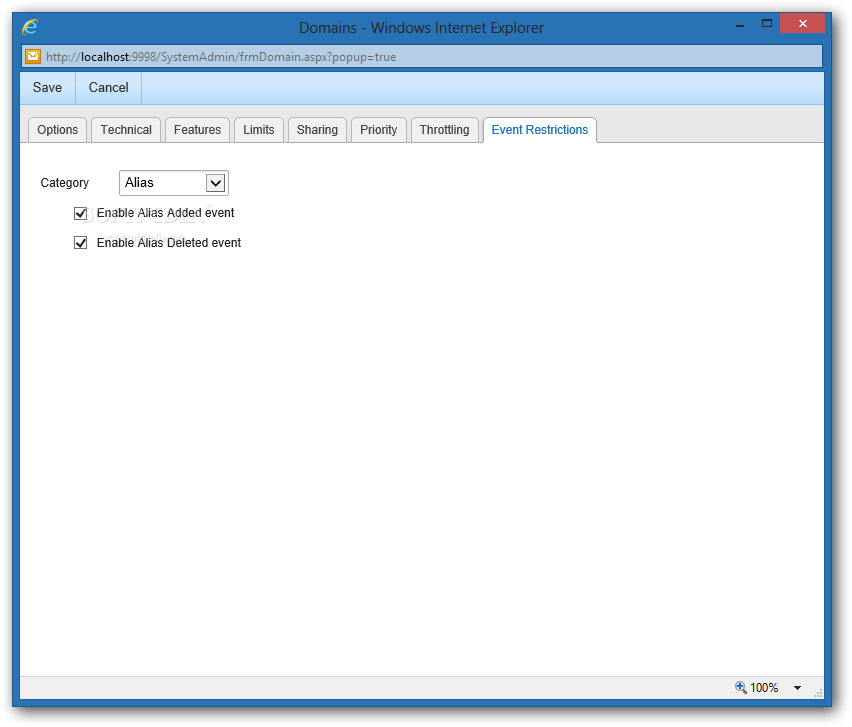Open the zoom level dropdown arrow
852x727 pixels.
pos(797,688)
